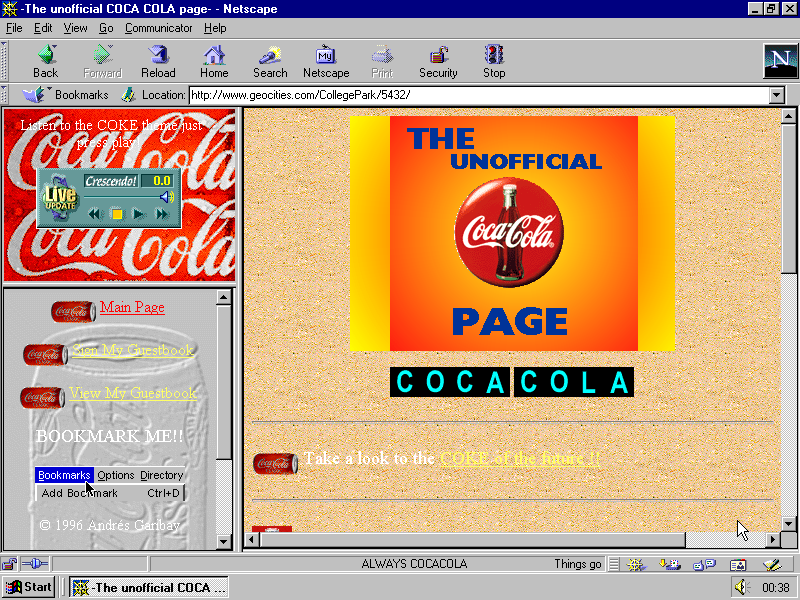The height and width of the screenshot is (600, 800).
Task: Open the Address Book from the component bar
Action: coord(738,564)
